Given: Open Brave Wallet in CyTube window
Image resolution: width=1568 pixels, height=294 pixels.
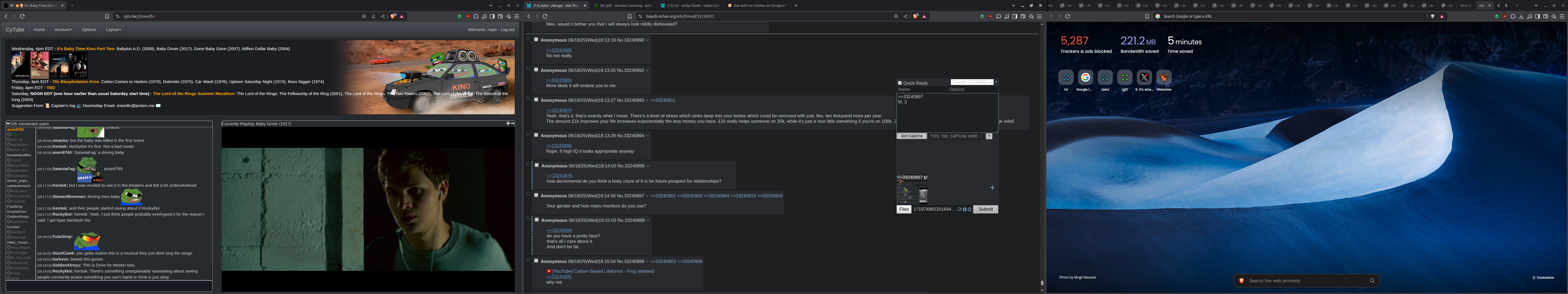Looking at the screenshot, I should [x=500, y=16].
